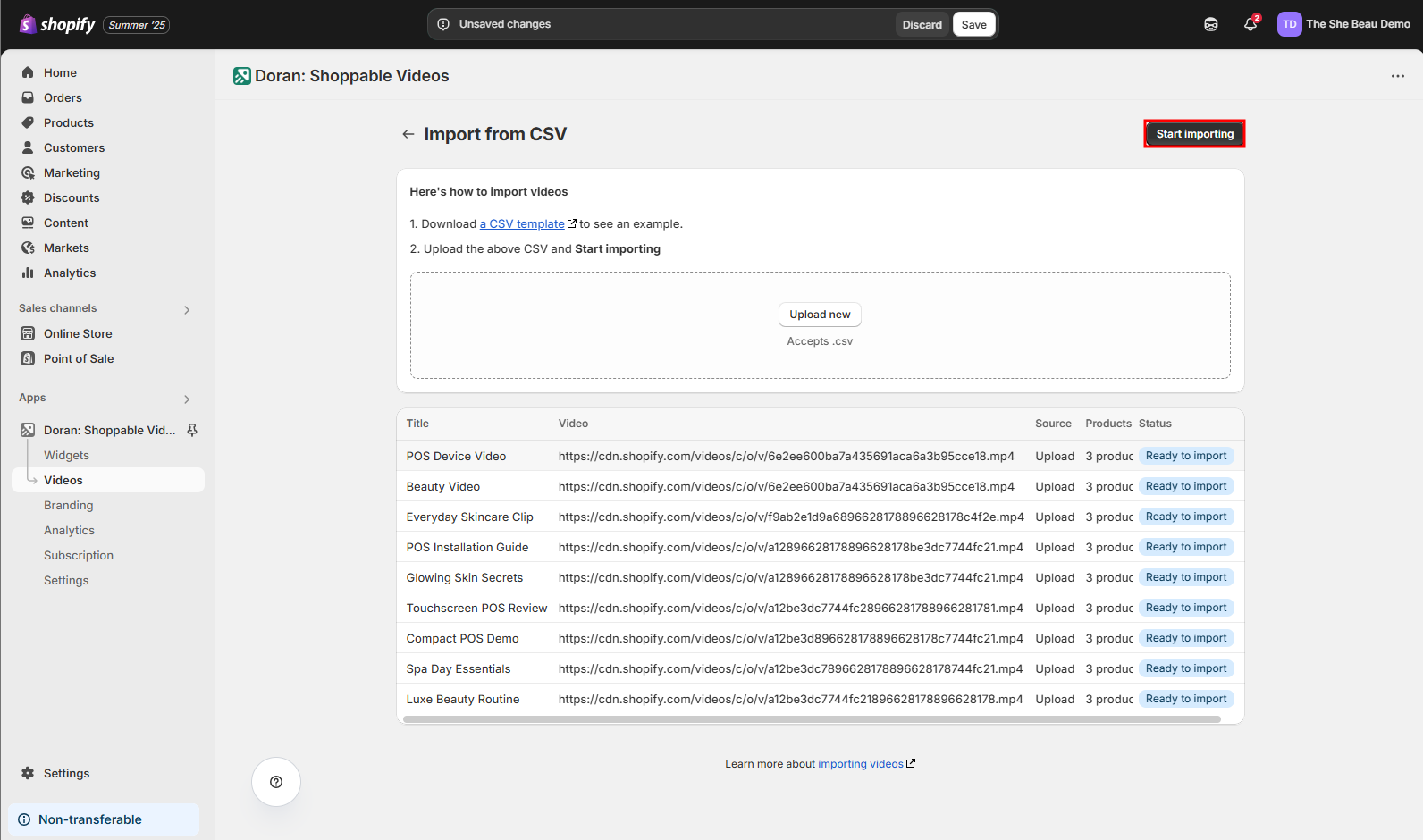The width and height of the screenshot is (1423, 840).
Task: Discard the unsaved changes
Action: (x=922, y=25)
